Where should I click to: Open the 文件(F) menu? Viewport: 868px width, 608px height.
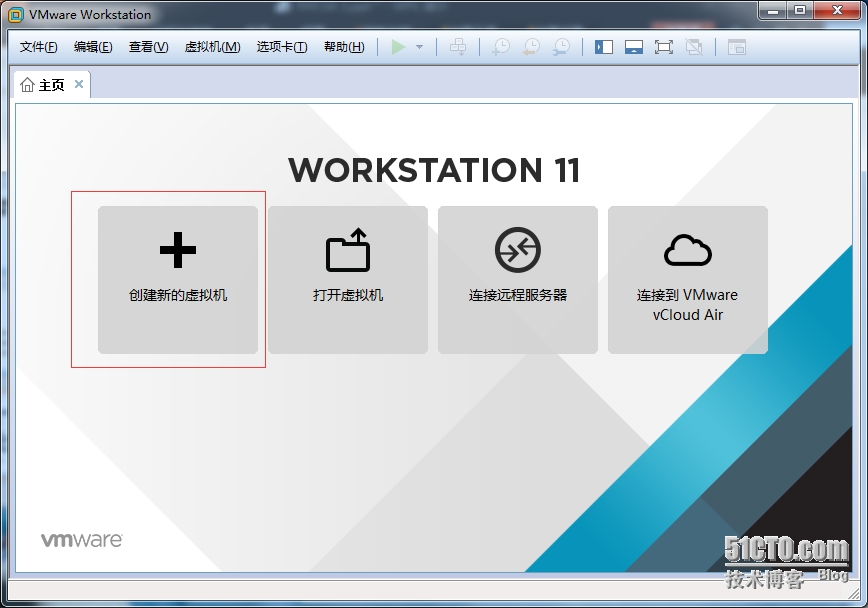(x=38, y=47)
